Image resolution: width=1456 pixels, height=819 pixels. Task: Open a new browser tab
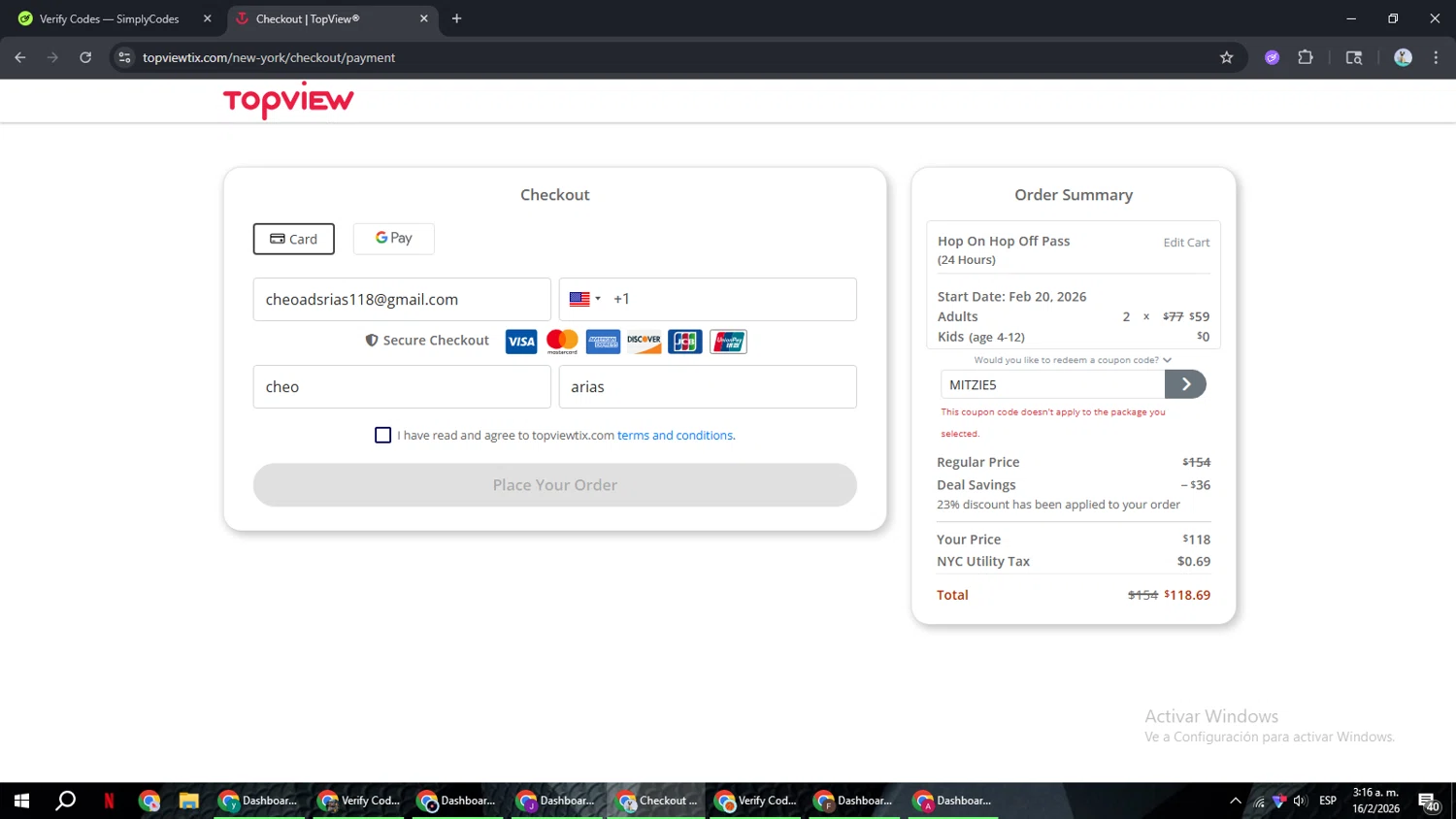(456, 18)
